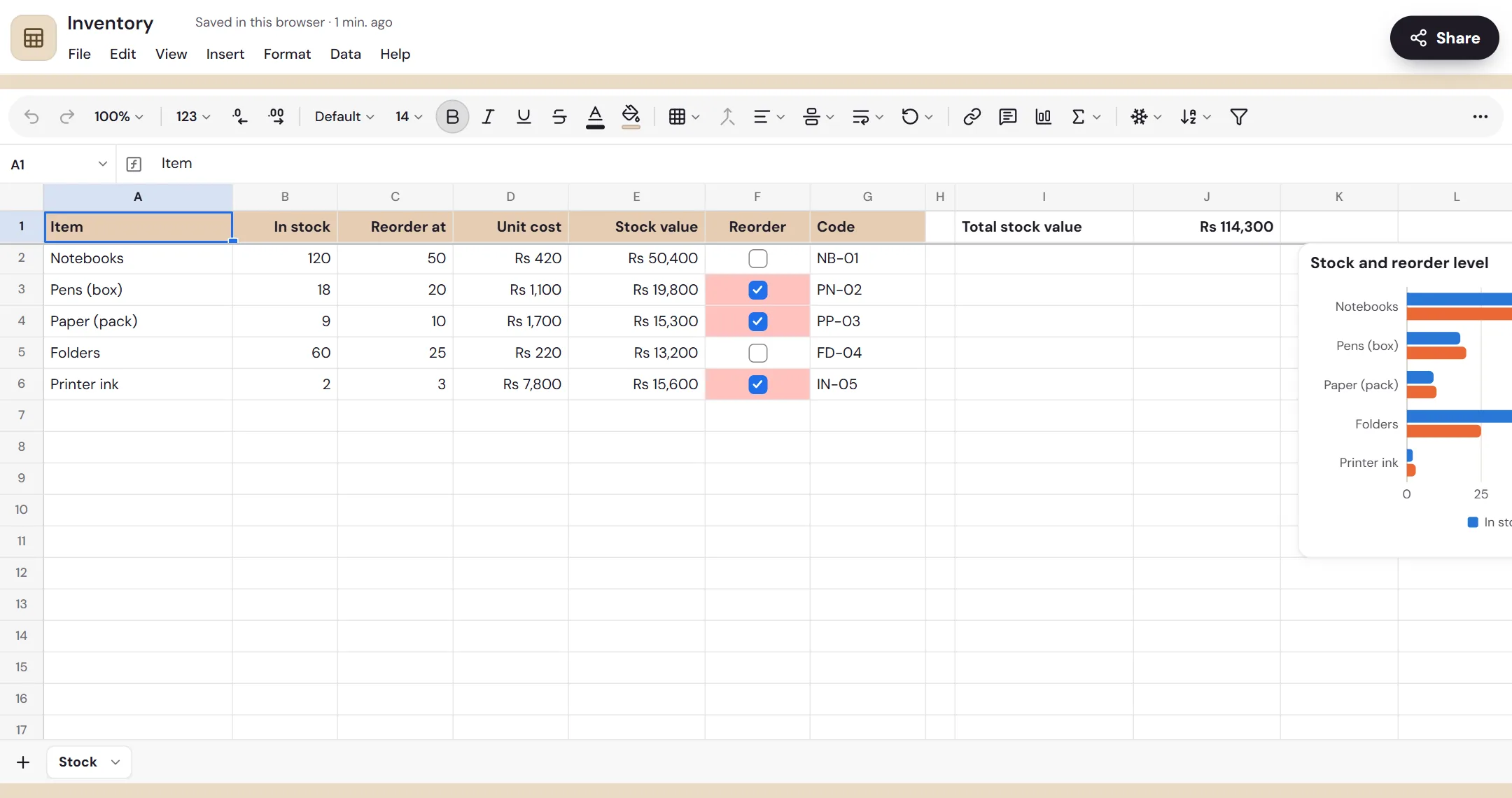Open the File menu

point(79,54)
